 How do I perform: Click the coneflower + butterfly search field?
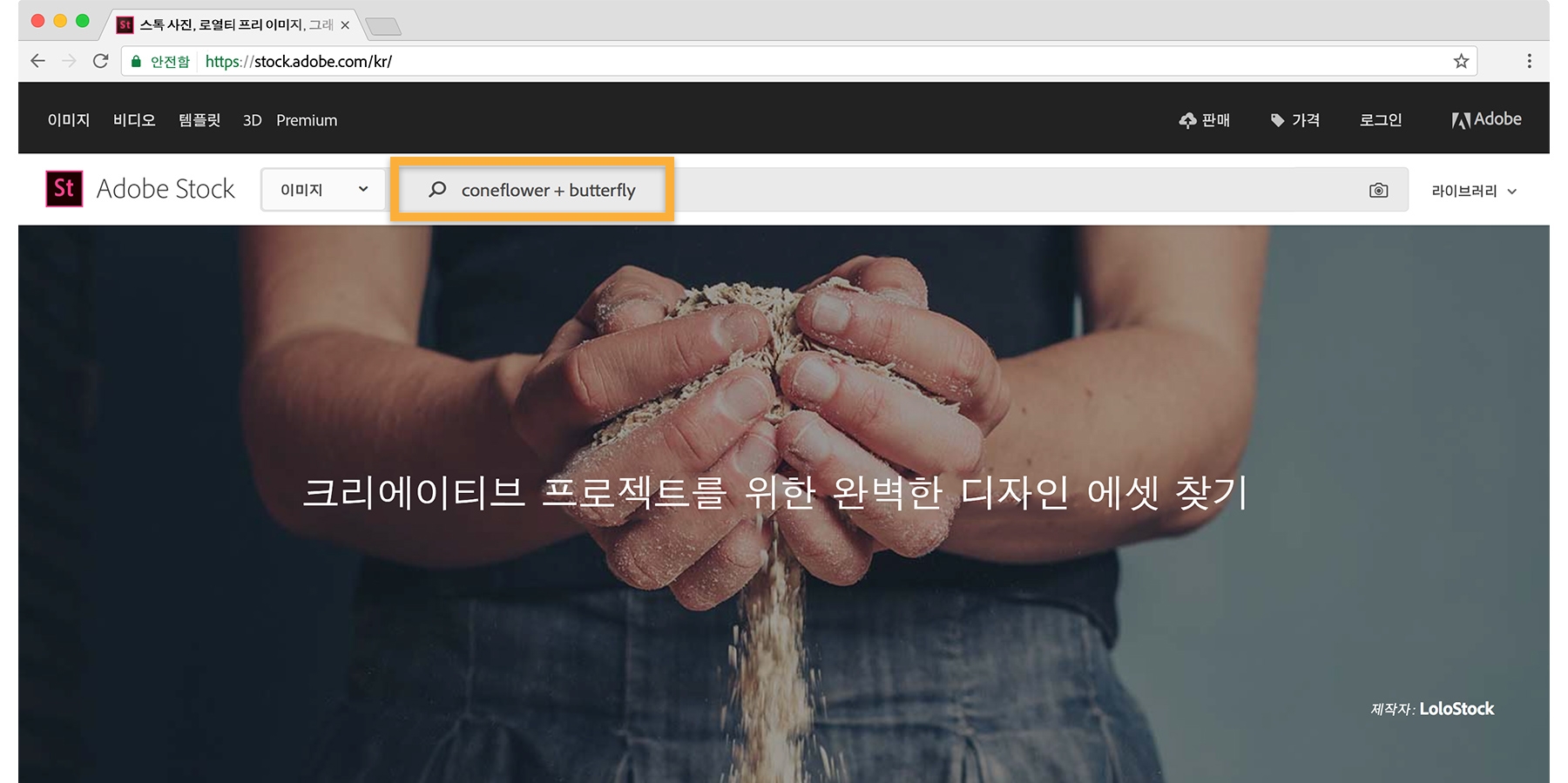[x=903, y=189]
